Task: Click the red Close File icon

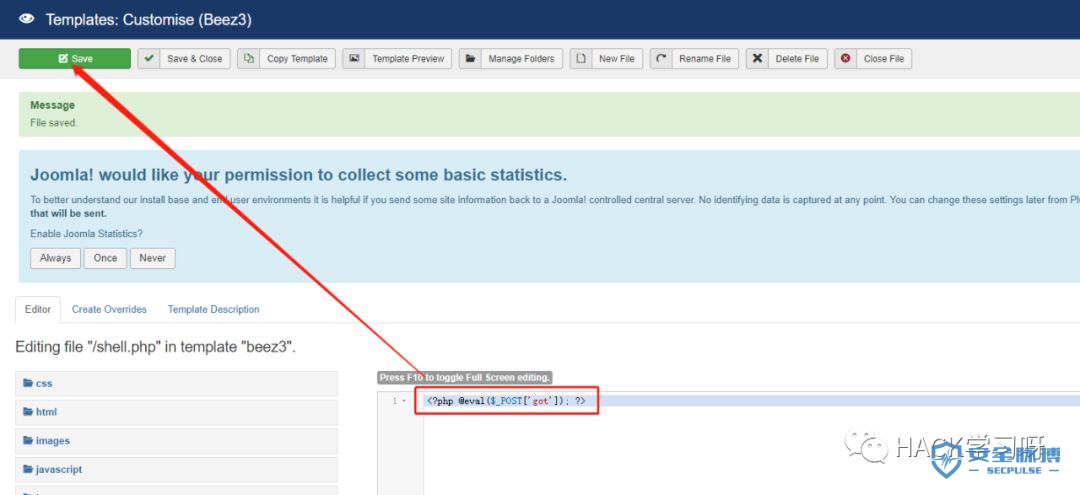Action: (x=845, y=59)
